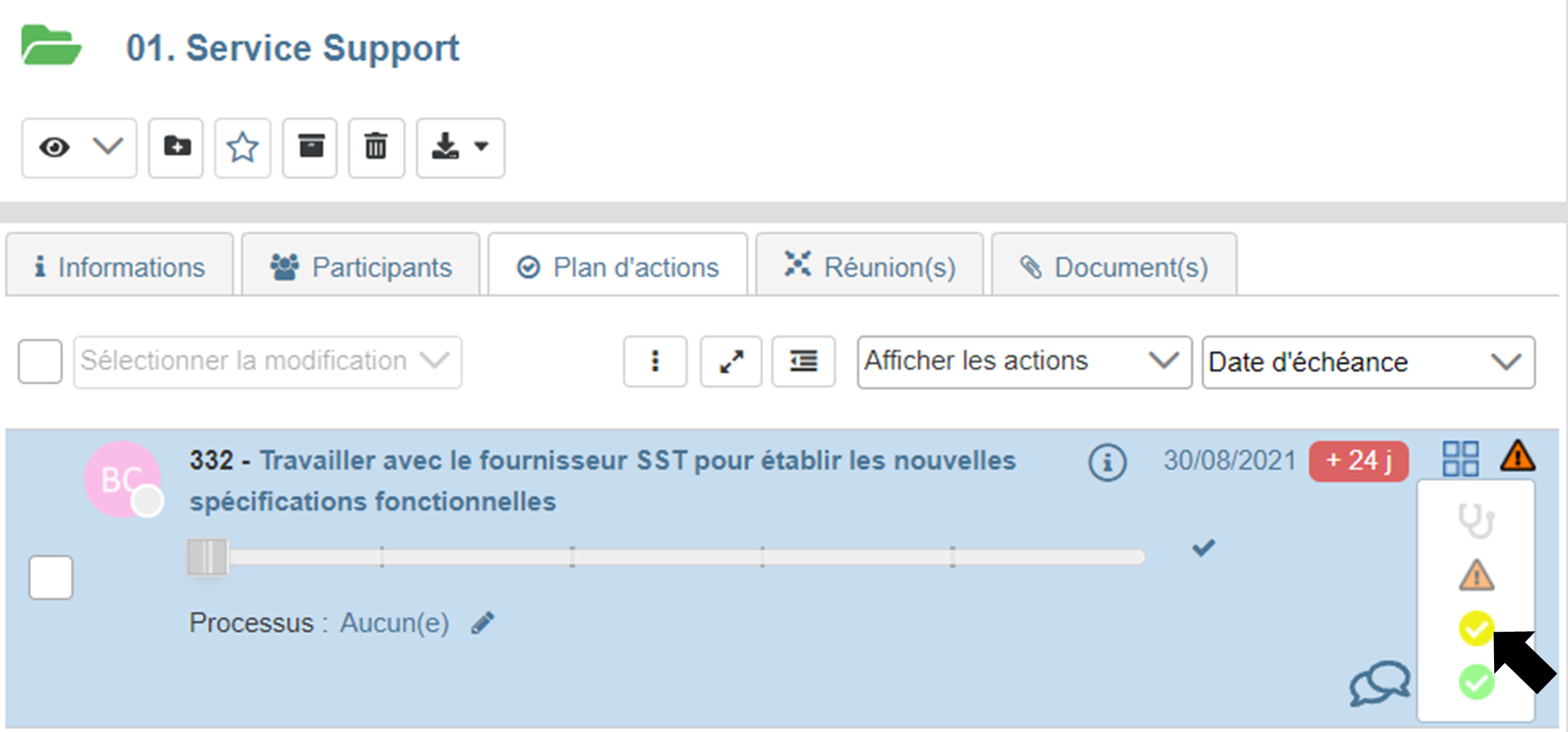Open comments bubble icon on action 332
Viewport: 1568px width, 732px height.
1379,683
